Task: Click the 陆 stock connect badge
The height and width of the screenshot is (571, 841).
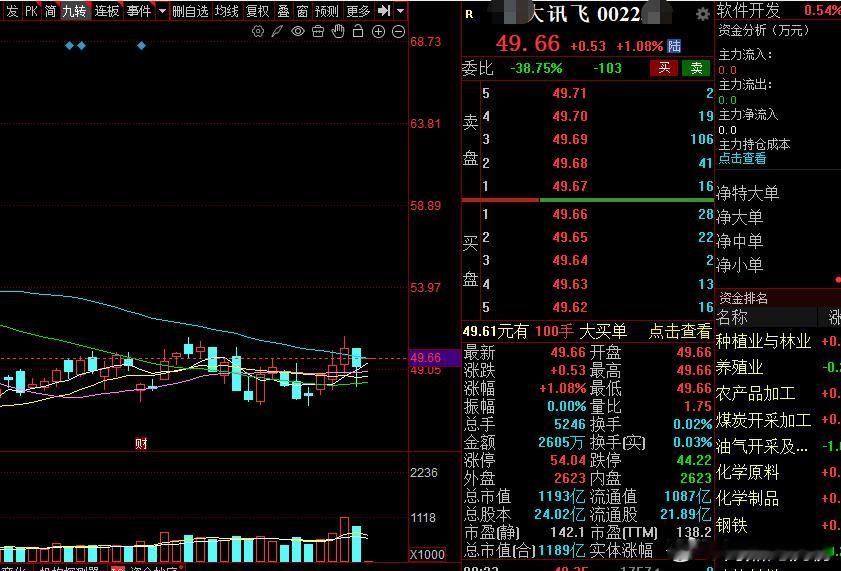Action: (x=674, y=46)
